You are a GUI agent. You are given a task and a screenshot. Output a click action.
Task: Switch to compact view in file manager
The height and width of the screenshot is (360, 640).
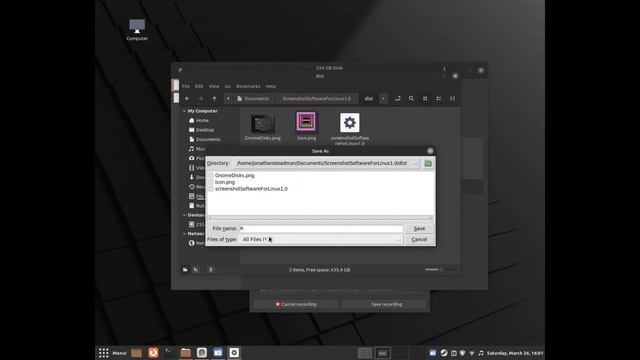[452, 98]
